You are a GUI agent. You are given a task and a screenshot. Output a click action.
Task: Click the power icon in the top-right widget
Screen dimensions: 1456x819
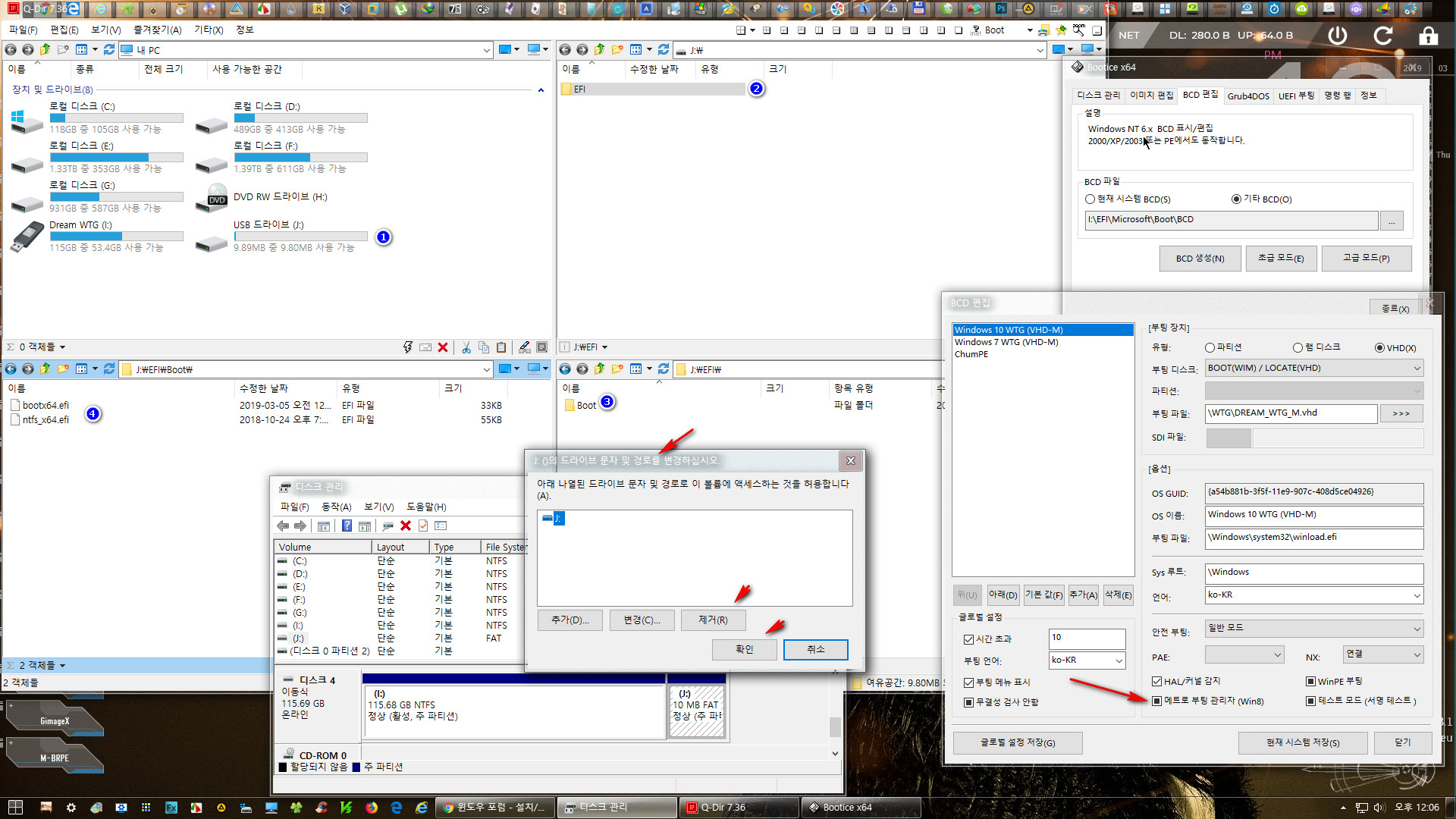pos(1338,36)
